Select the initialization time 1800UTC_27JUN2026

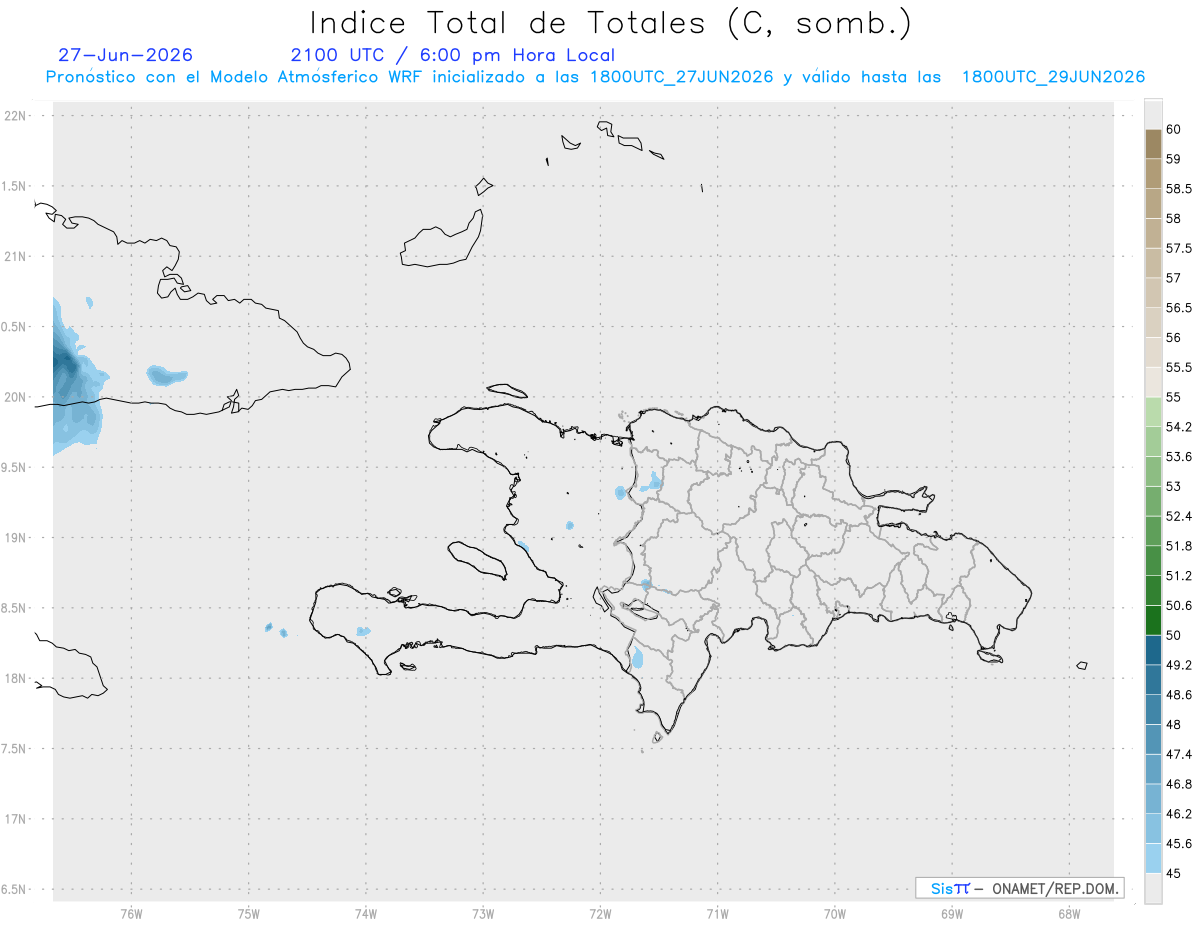(x=682, y=77)
